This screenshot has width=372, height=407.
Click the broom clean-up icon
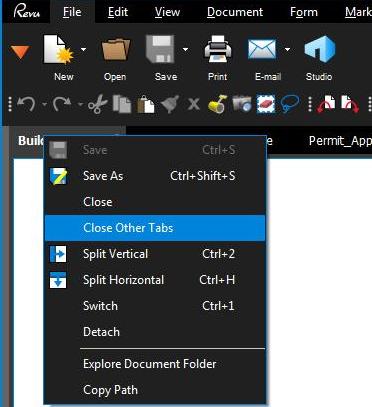(169, 104)
